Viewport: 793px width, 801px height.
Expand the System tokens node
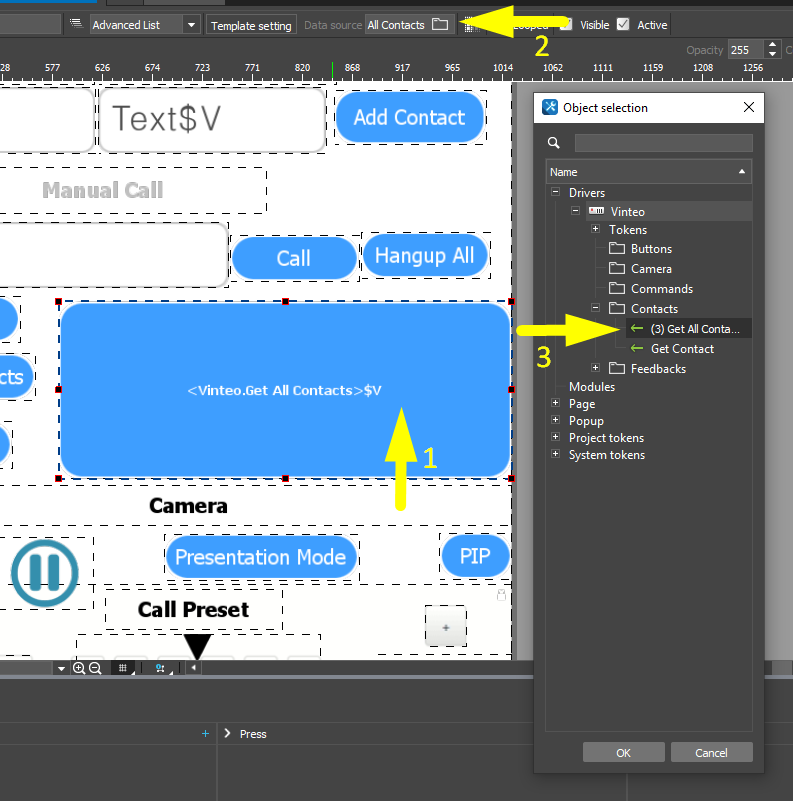point(556,455)
